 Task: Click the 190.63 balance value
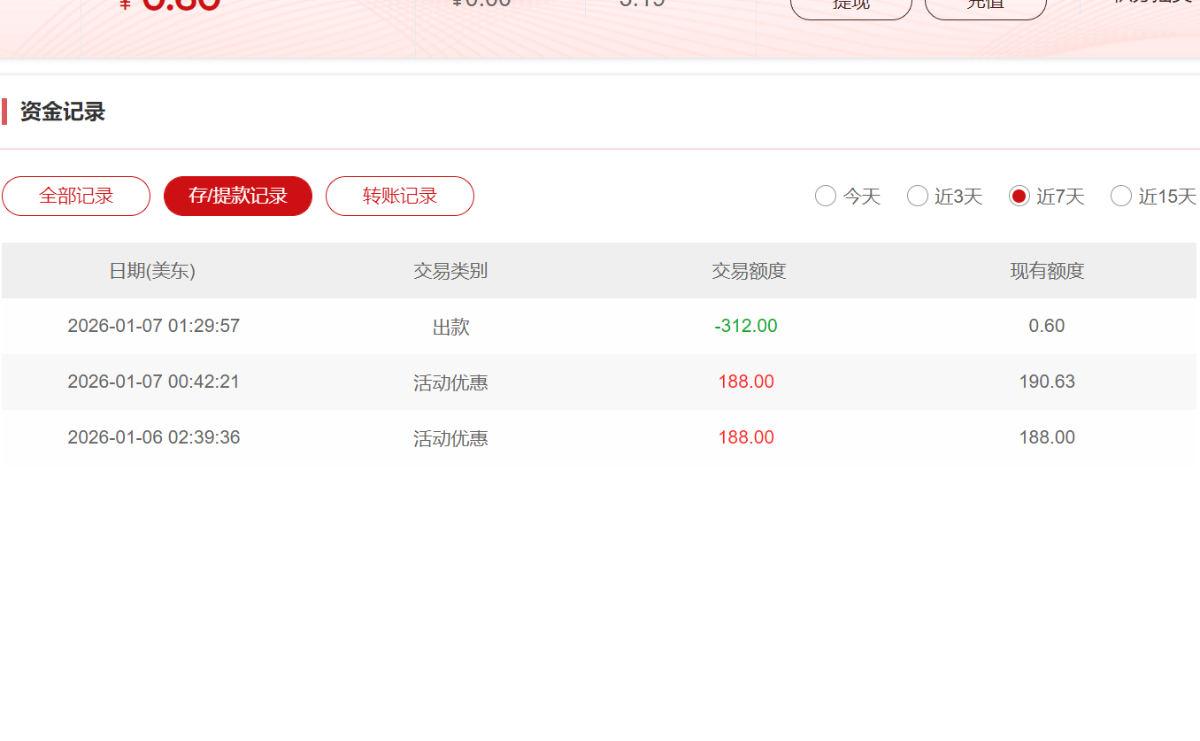coord(1047,382)
